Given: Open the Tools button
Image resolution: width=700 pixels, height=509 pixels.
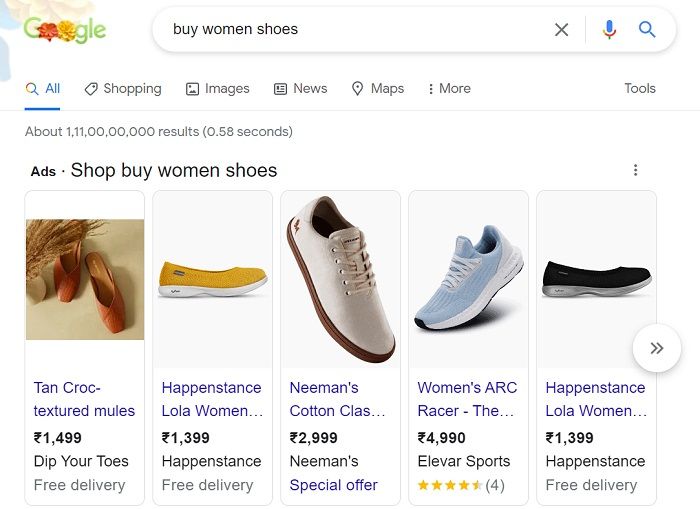Looking at the screenshot, I should coord(640,88).
